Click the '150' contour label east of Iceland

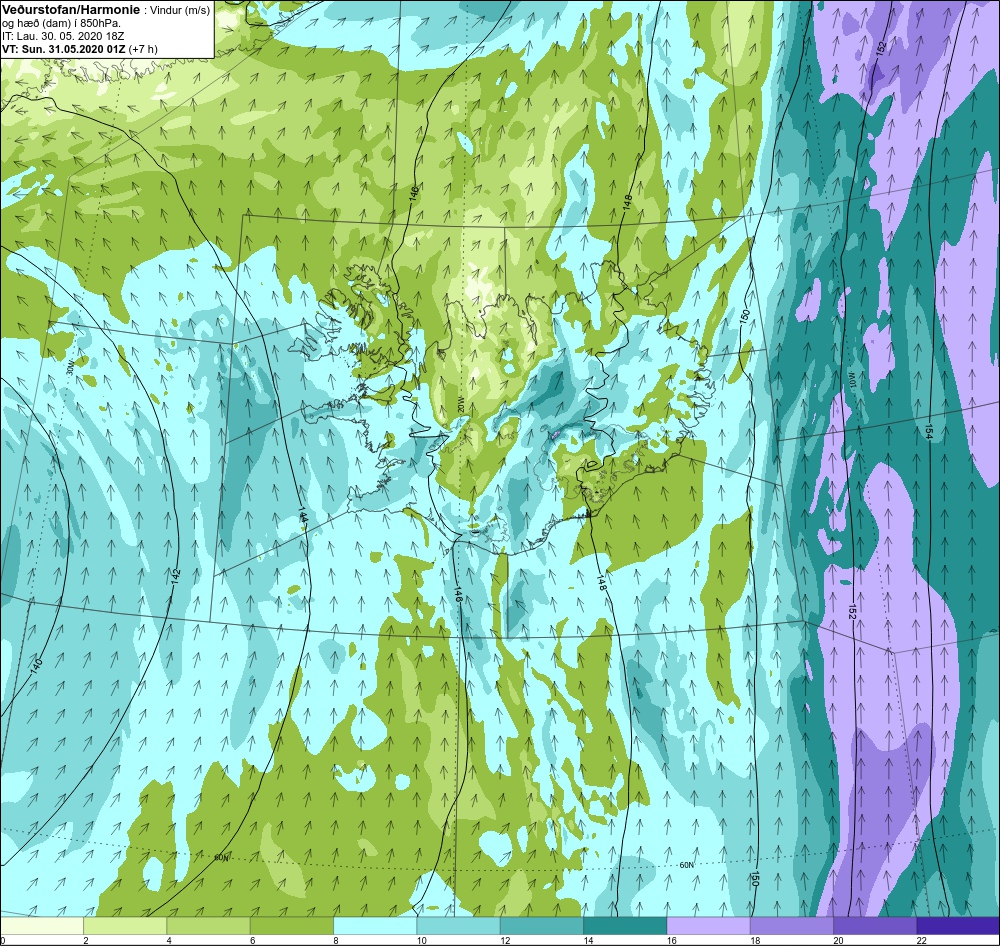pyautogui.click(x=744, y=319)
